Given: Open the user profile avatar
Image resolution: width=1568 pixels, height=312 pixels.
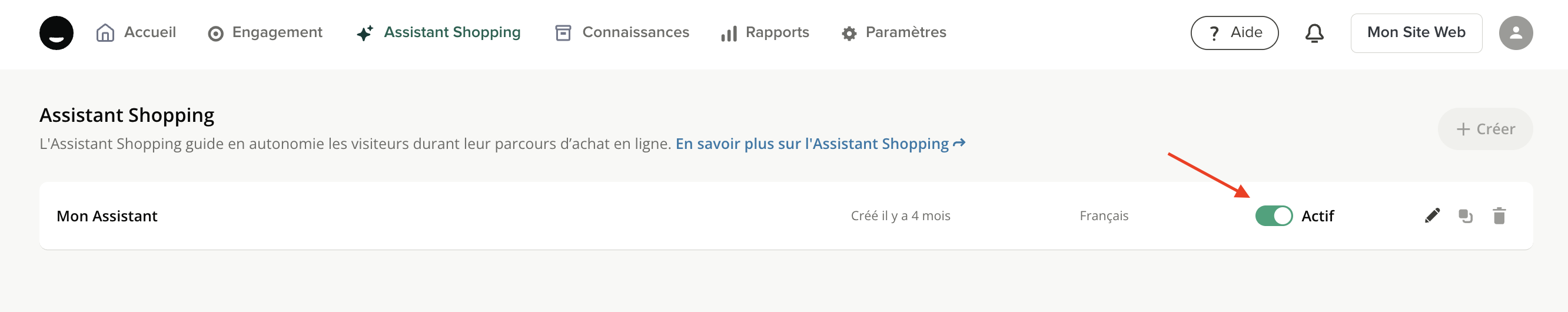Looking at the screenshot, I should coord(1515,33).
